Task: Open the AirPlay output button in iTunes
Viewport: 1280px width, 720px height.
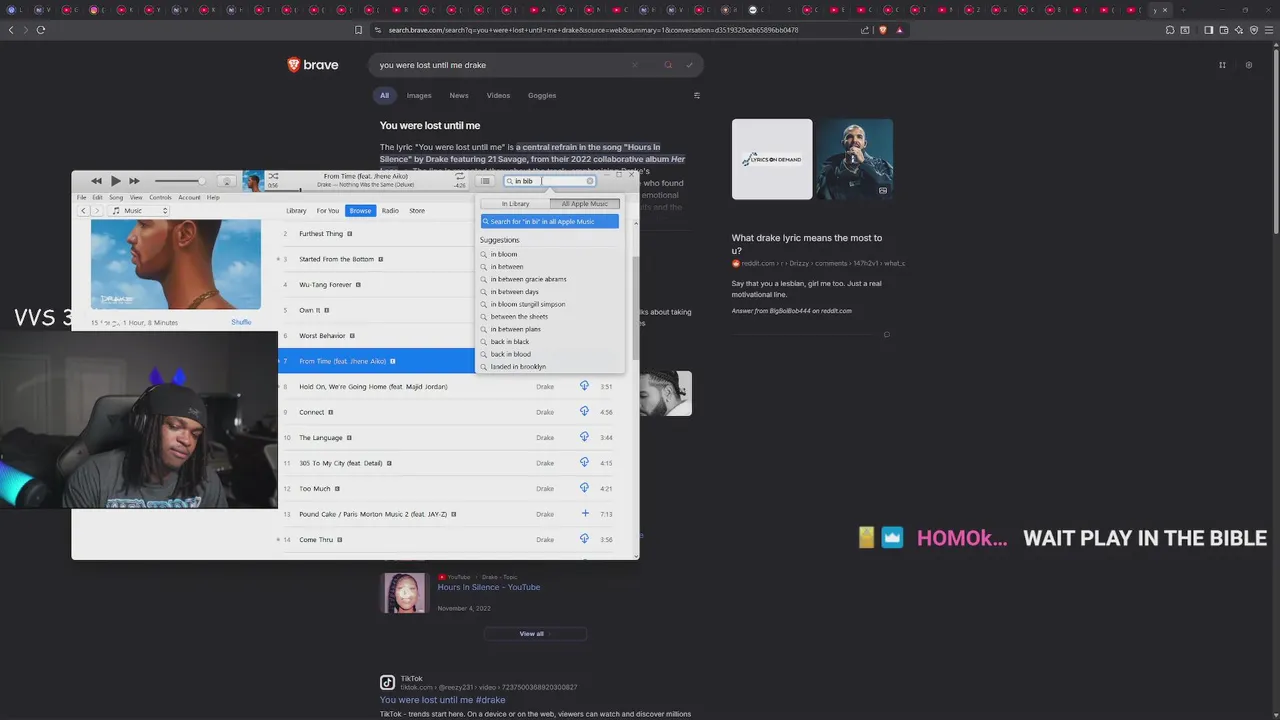Action: point(226,181)
